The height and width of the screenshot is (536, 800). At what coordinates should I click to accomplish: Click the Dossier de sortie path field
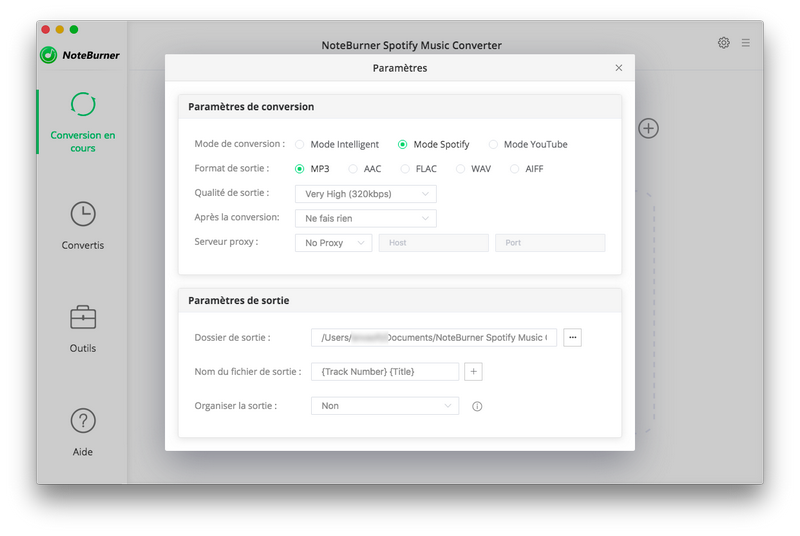tap(434, 337)
